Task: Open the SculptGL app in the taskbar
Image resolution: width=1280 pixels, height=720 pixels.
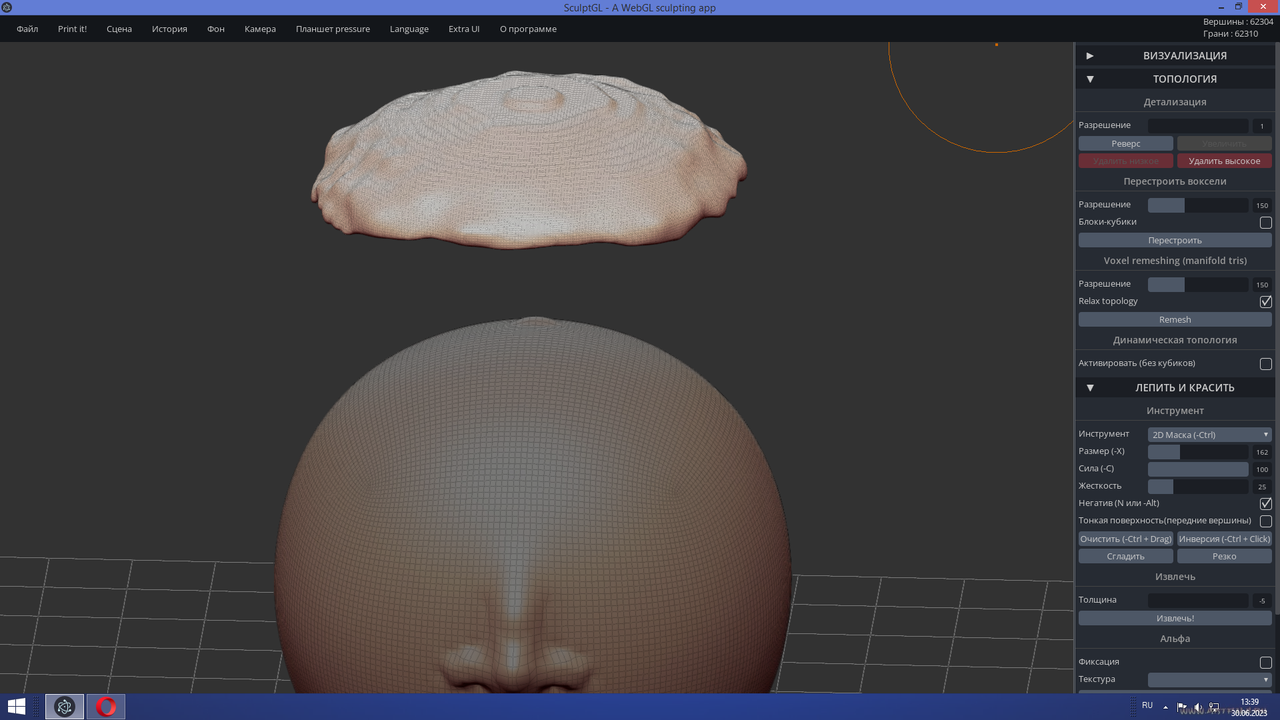Action: pos(65,707)
